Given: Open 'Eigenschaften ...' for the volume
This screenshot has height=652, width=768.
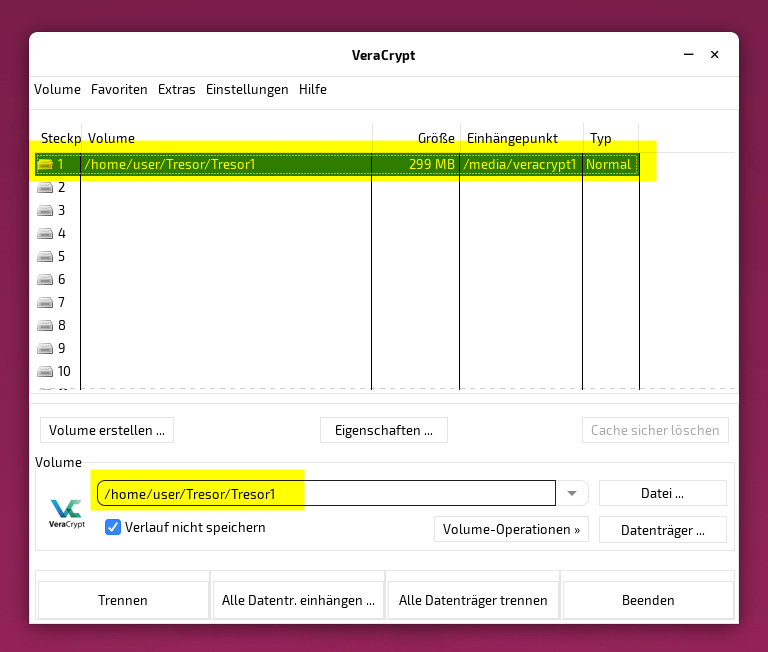Looking at the screenshot, I should point(384,430).
